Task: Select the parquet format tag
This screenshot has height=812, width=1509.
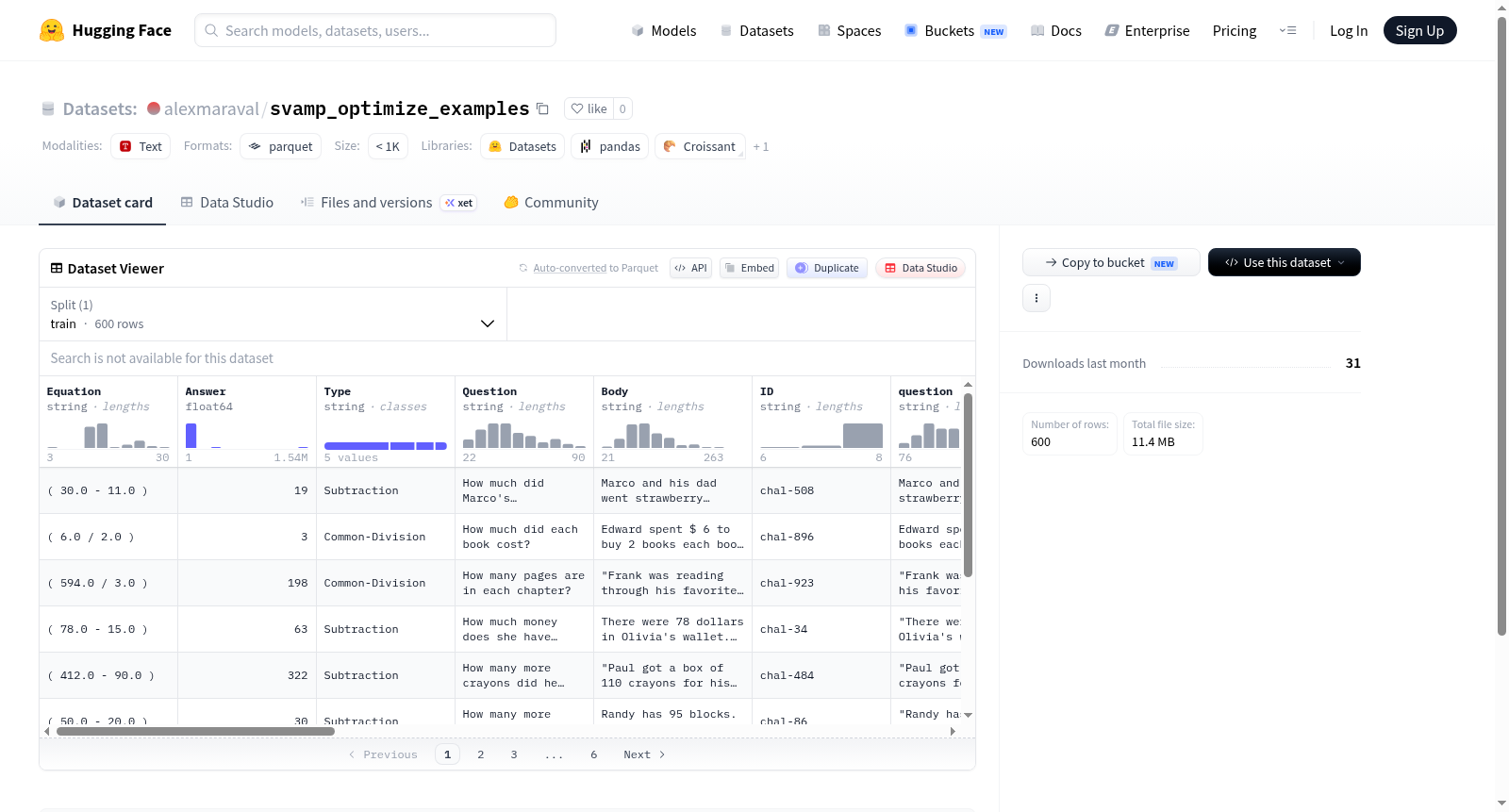Action: [x=281, y=146]
